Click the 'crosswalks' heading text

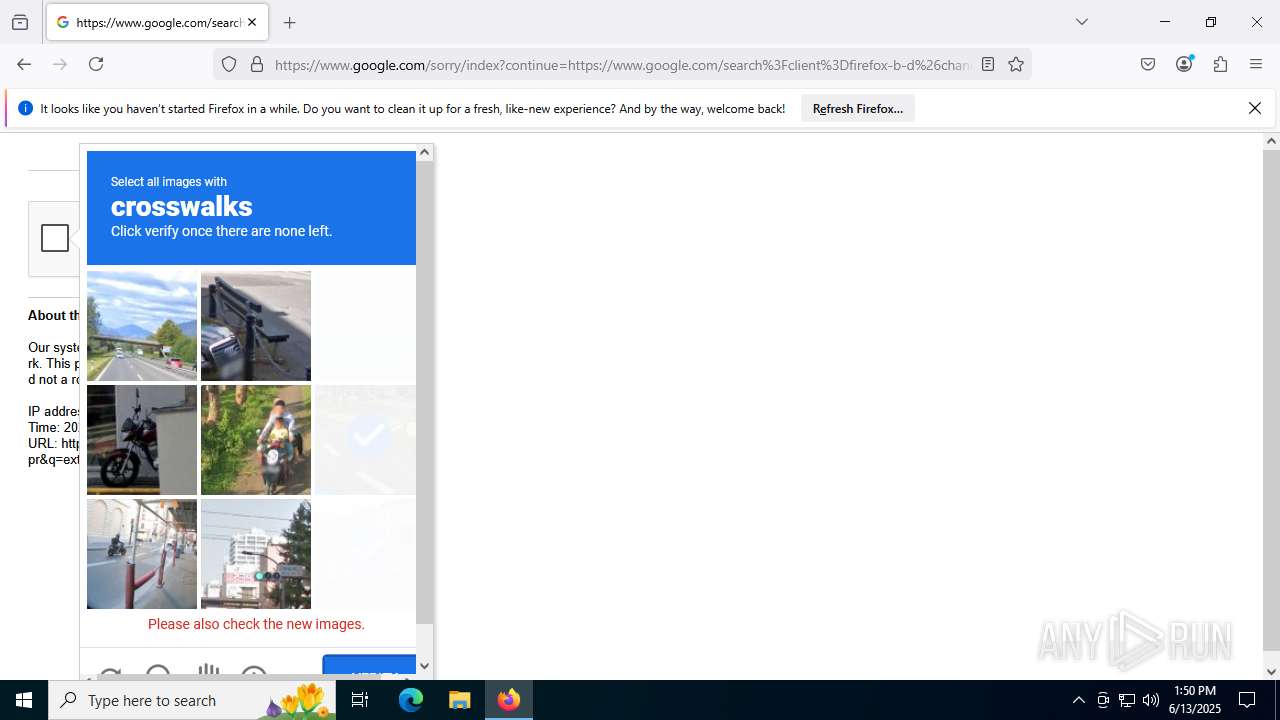181,206
